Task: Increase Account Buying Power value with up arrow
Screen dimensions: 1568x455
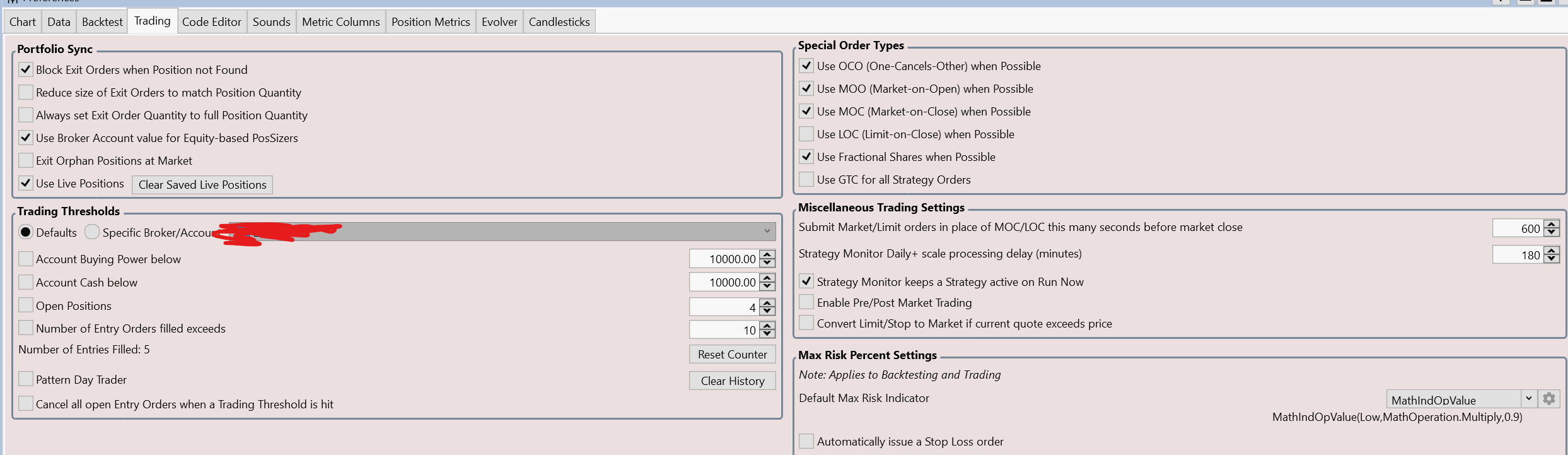Action: 767,254
